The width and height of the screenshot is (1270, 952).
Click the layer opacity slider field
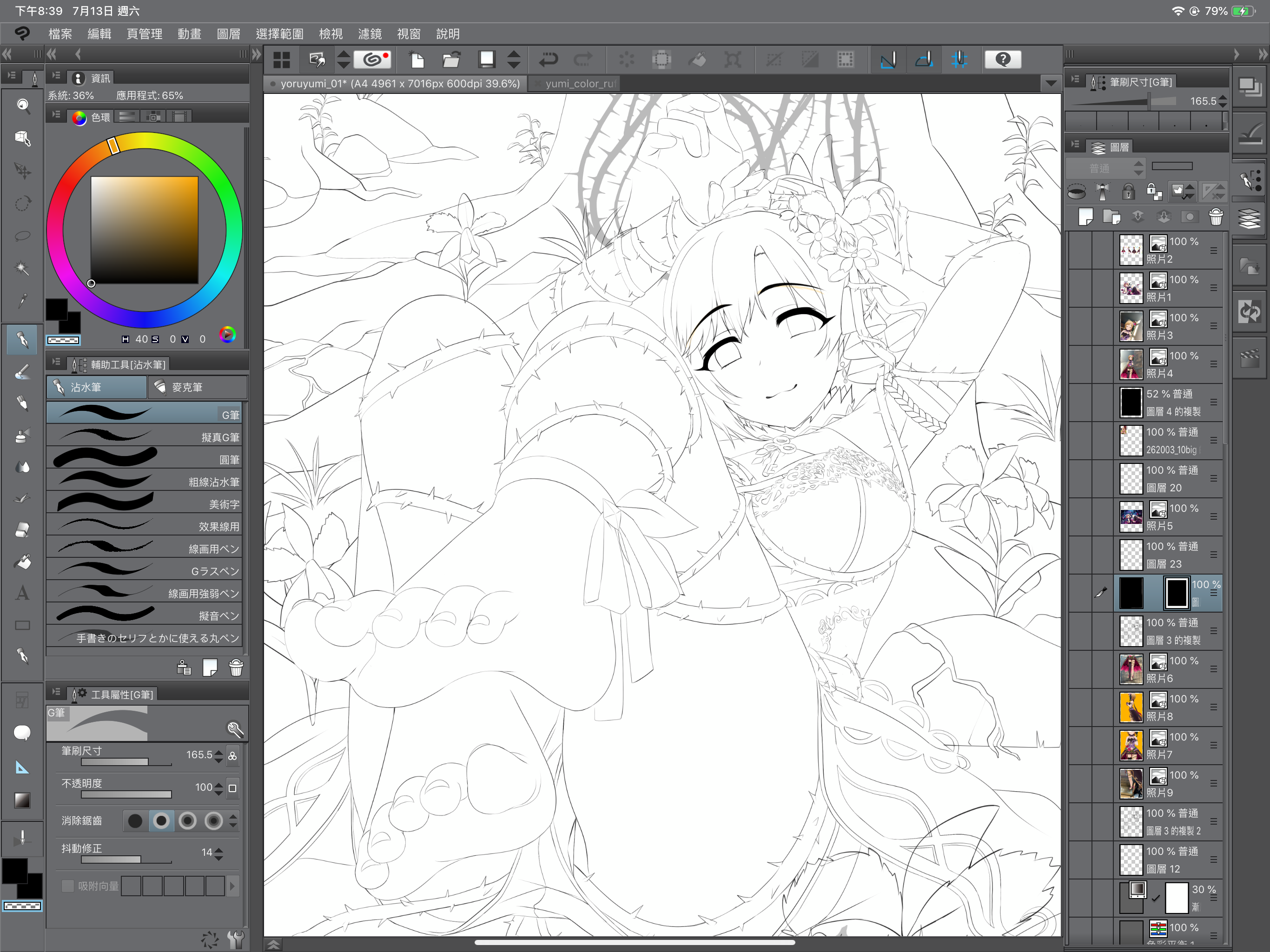pyautogui.click(x=1172, y=166)
